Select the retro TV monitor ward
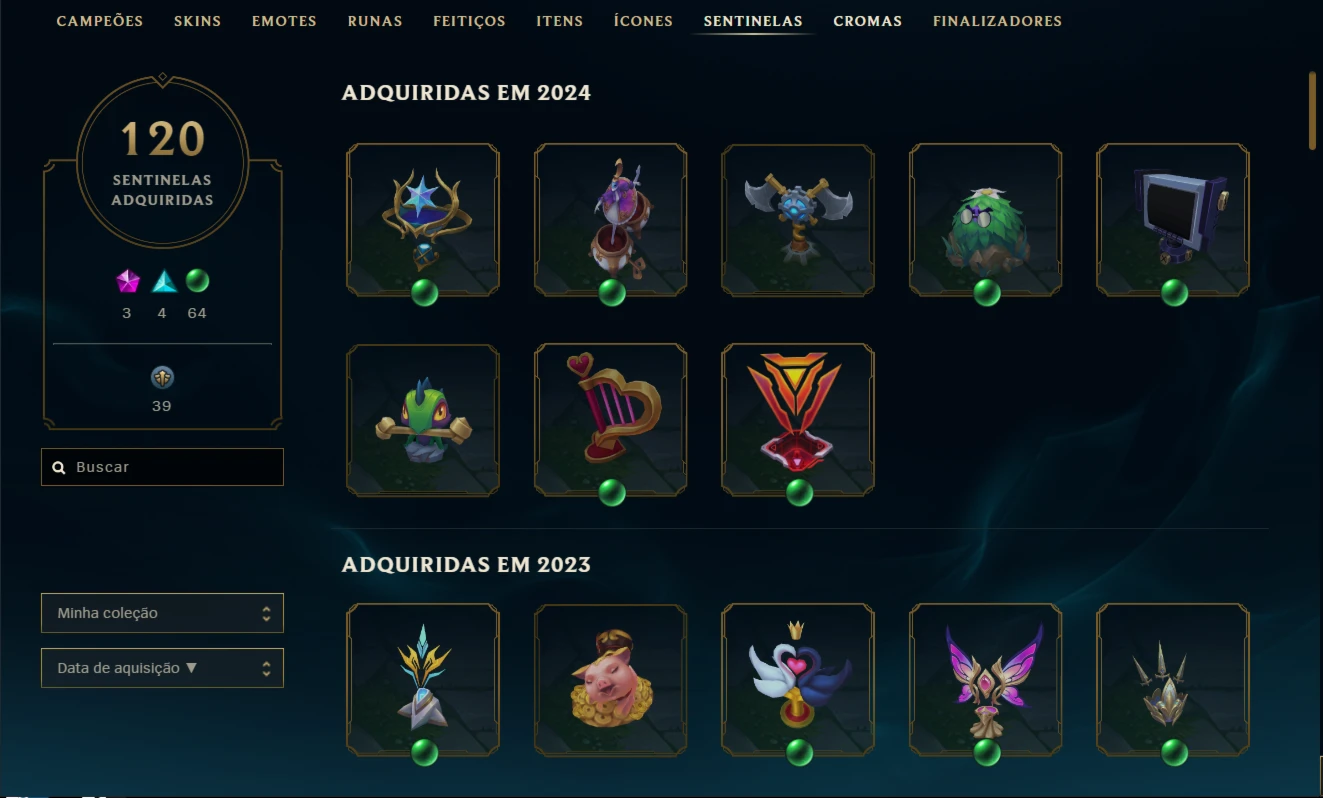The height and width of the screenshot is (798, 1323). pyautogui.click(x=1173, y=220)
